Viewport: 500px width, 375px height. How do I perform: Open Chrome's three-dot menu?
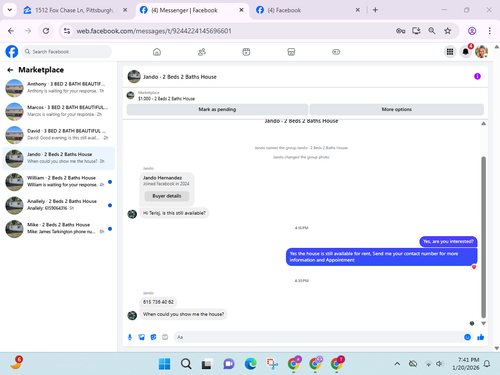tap(489, 31)
